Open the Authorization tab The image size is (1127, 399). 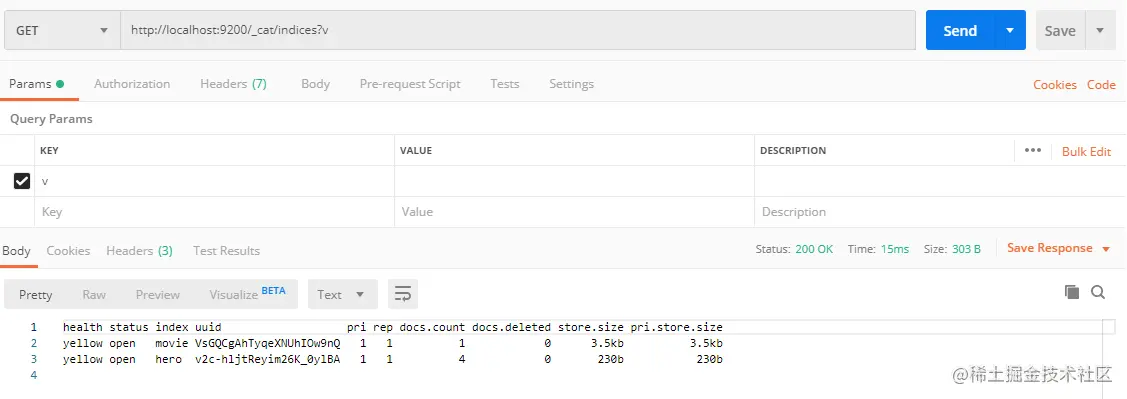click(132, 84)
